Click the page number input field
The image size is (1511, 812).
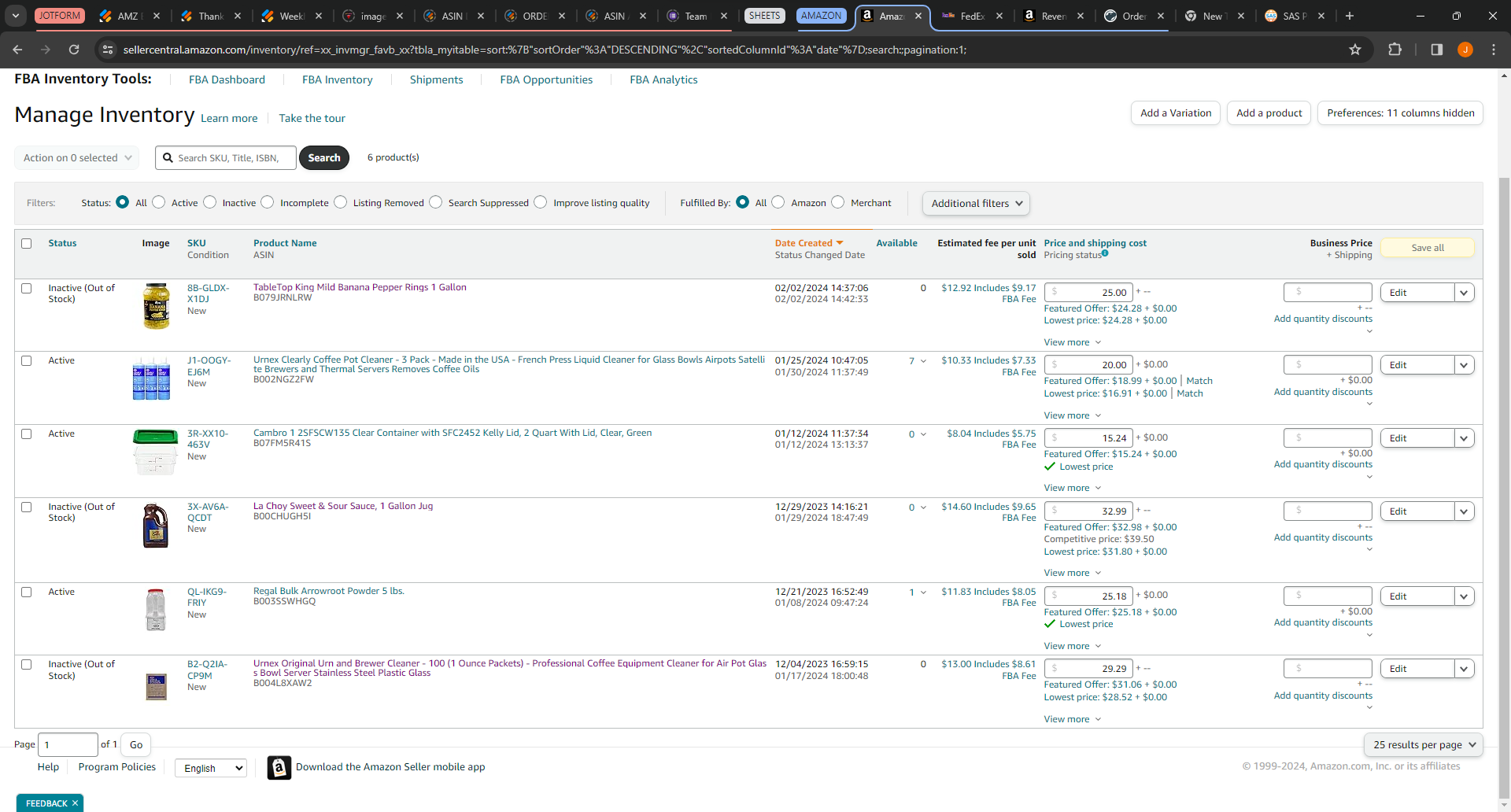[68, 745]
